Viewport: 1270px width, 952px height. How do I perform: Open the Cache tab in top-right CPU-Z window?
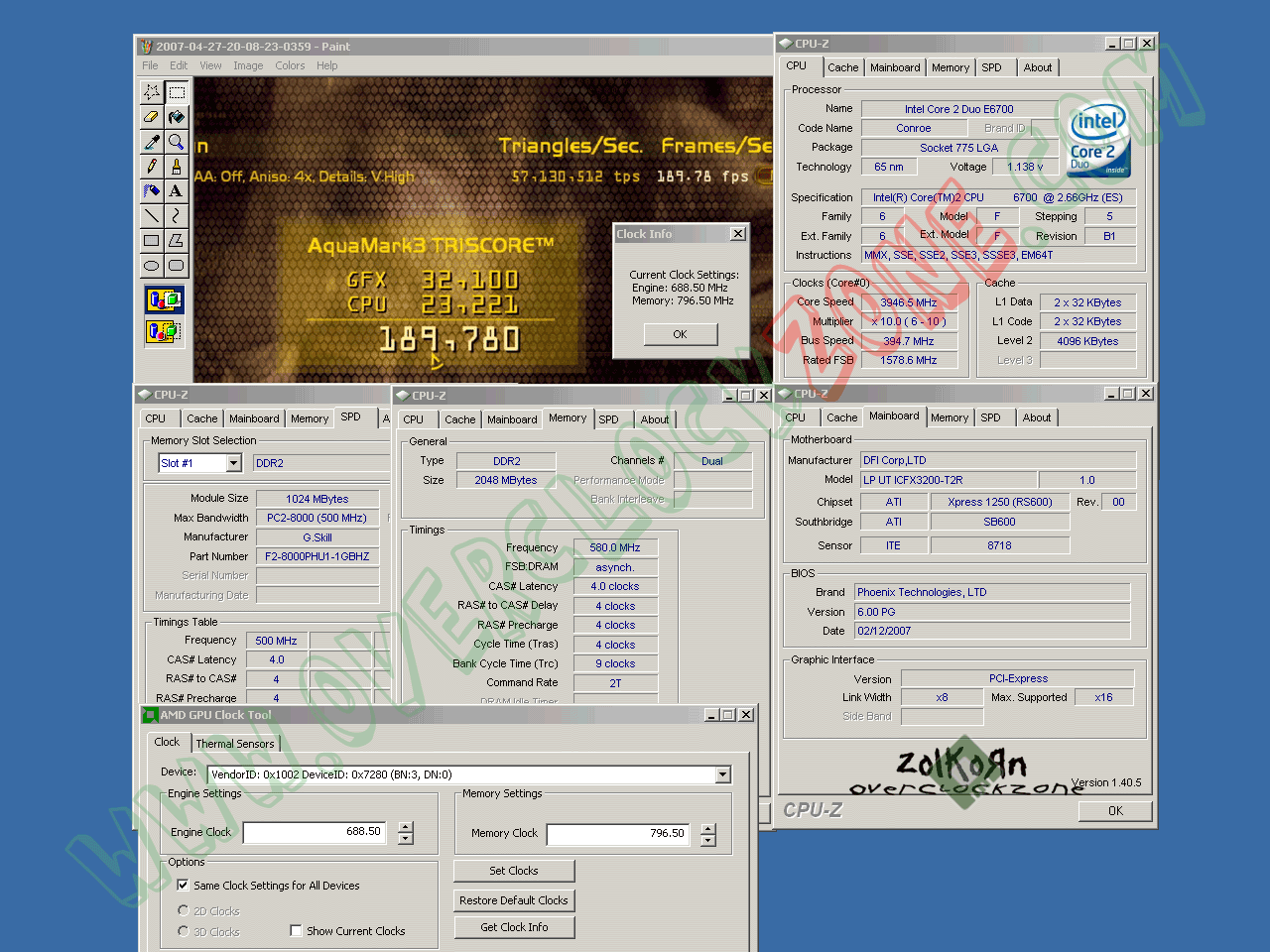(843, 67)
